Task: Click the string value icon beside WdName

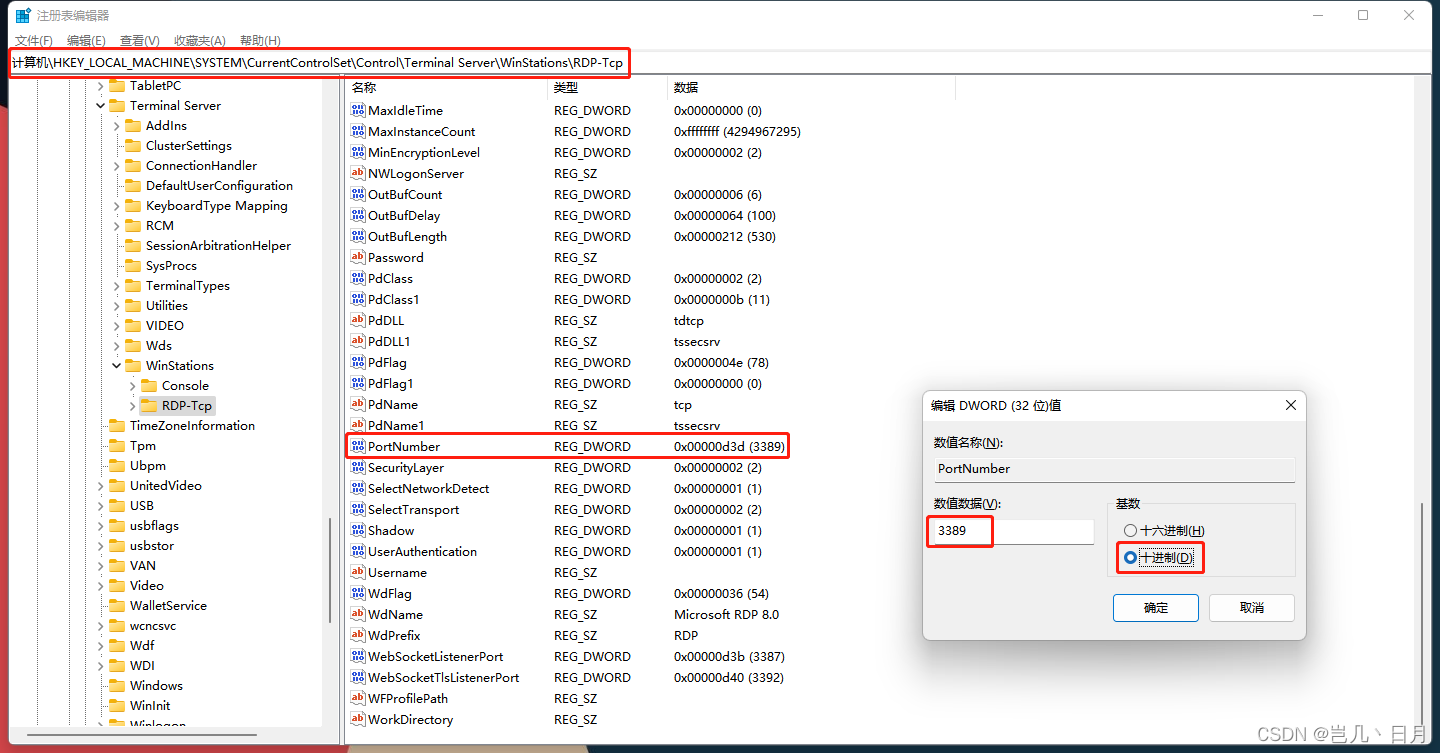Action: pyautogui.click(x=358, y=614)
